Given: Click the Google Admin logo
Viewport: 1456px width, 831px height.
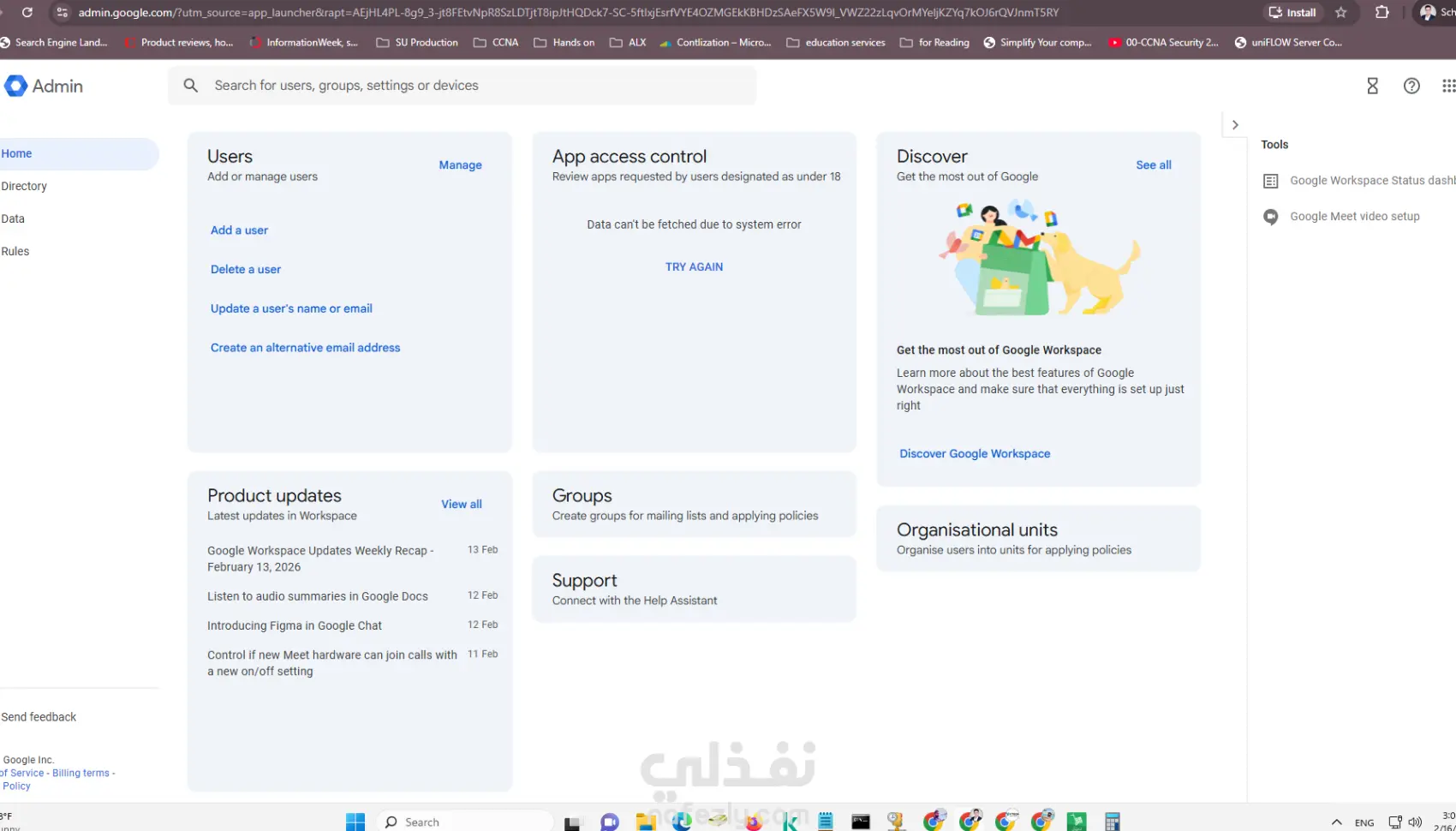Looking at the screenshot, I should pos(44,86).
